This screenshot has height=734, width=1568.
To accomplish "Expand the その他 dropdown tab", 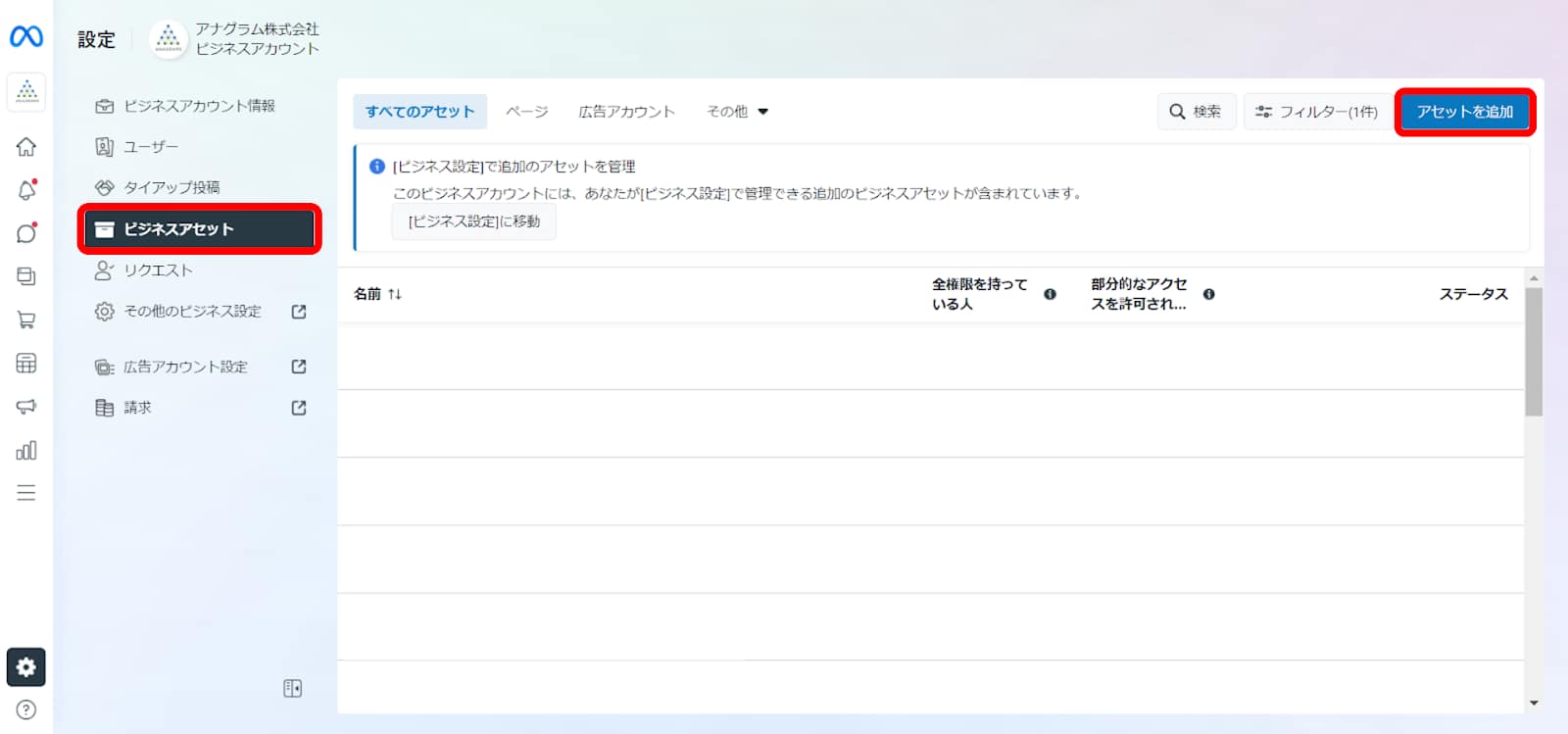I will [x=737, y=112].
